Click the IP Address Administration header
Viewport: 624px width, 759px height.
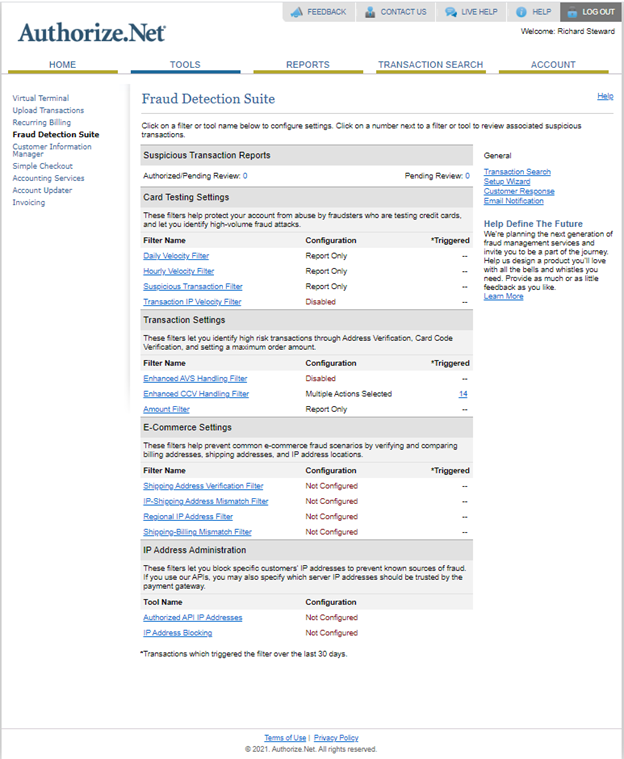[306, 550]
